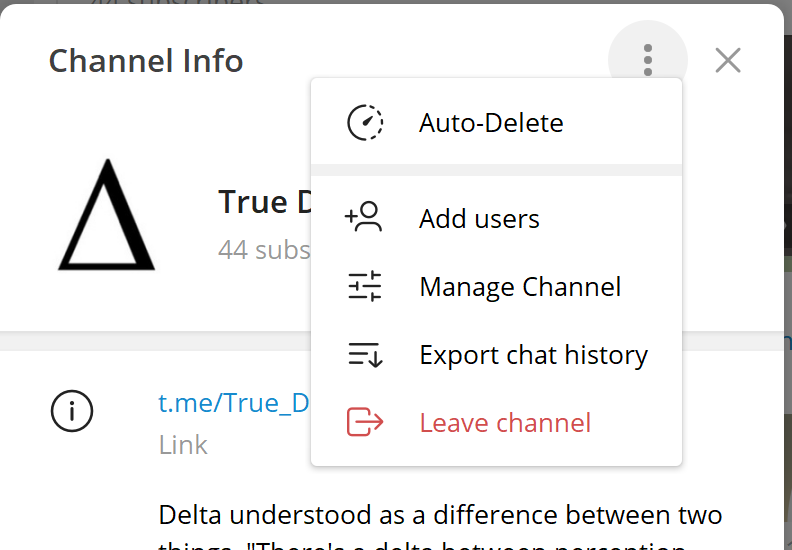The height and width of the screenshot is (550, 792).
Task: Click the Auto-Delete timer icon
Action: [365, 123]
